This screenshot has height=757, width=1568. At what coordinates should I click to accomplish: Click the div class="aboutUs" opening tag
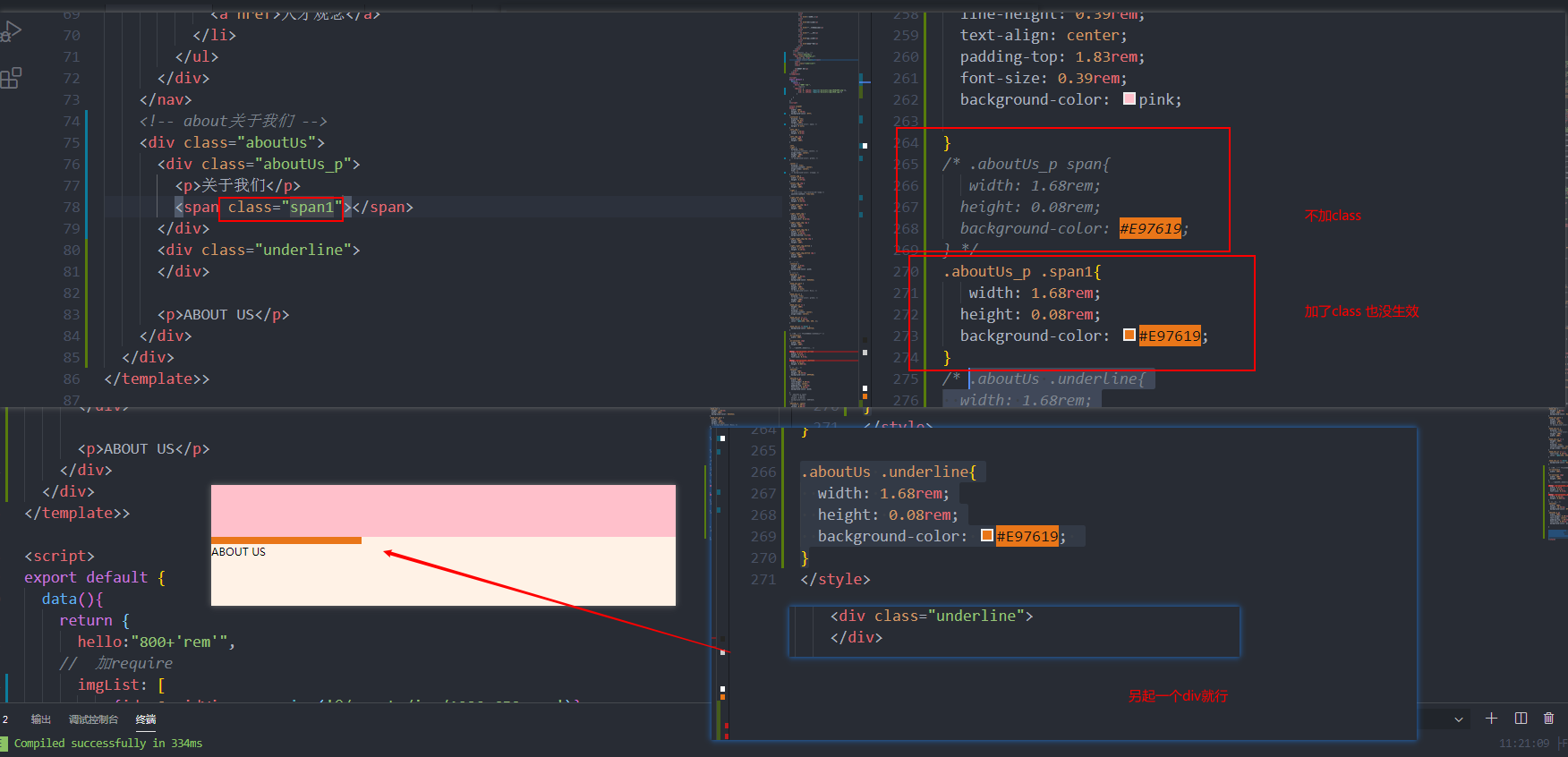(x=232, y=143)
